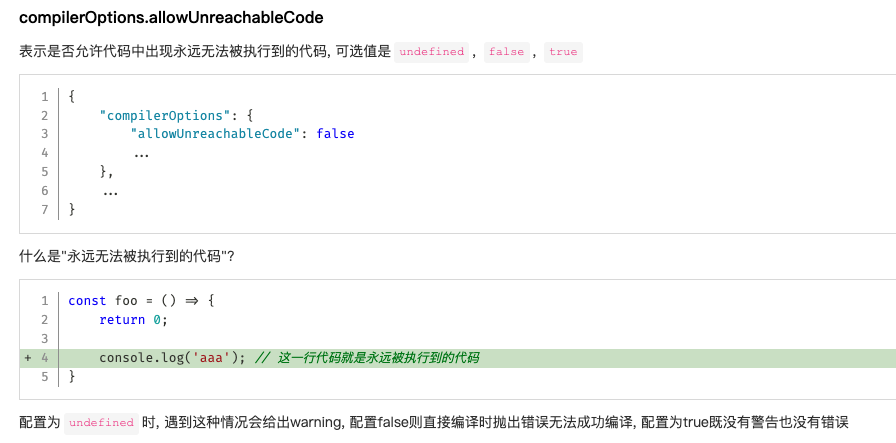Image resolution: width=896 pixels, height=443 pixels.
Task: Click the '什么是' question paragraph
Action: point(127,257)
